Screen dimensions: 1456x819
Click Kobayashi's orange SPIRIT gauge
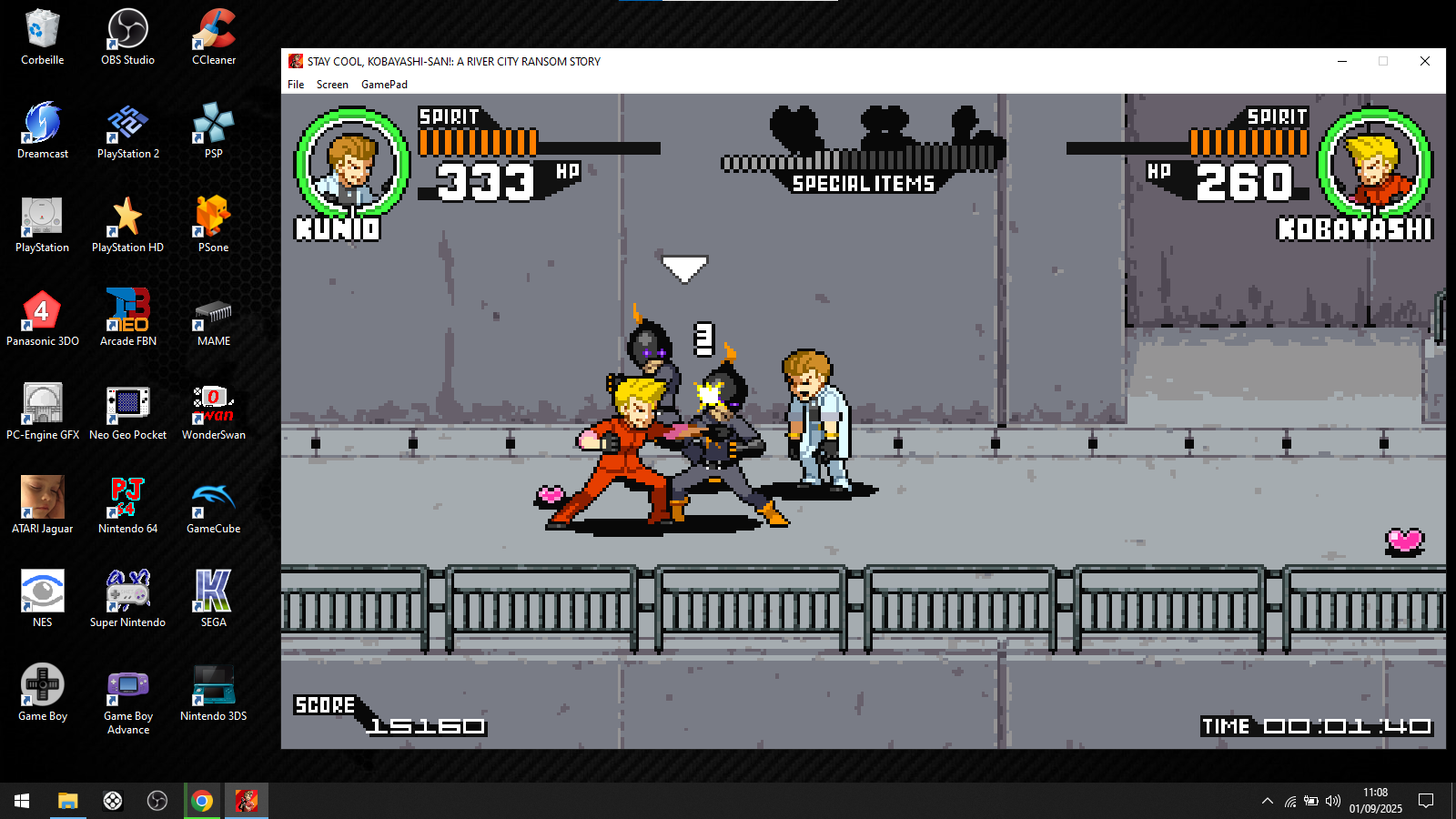(x=1249, y=143)
